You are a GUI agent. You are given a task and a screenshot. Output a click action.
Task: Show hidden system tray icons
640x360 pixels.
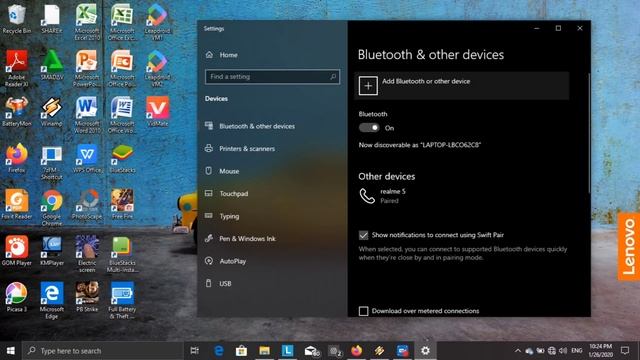click(x=518, y=351)
